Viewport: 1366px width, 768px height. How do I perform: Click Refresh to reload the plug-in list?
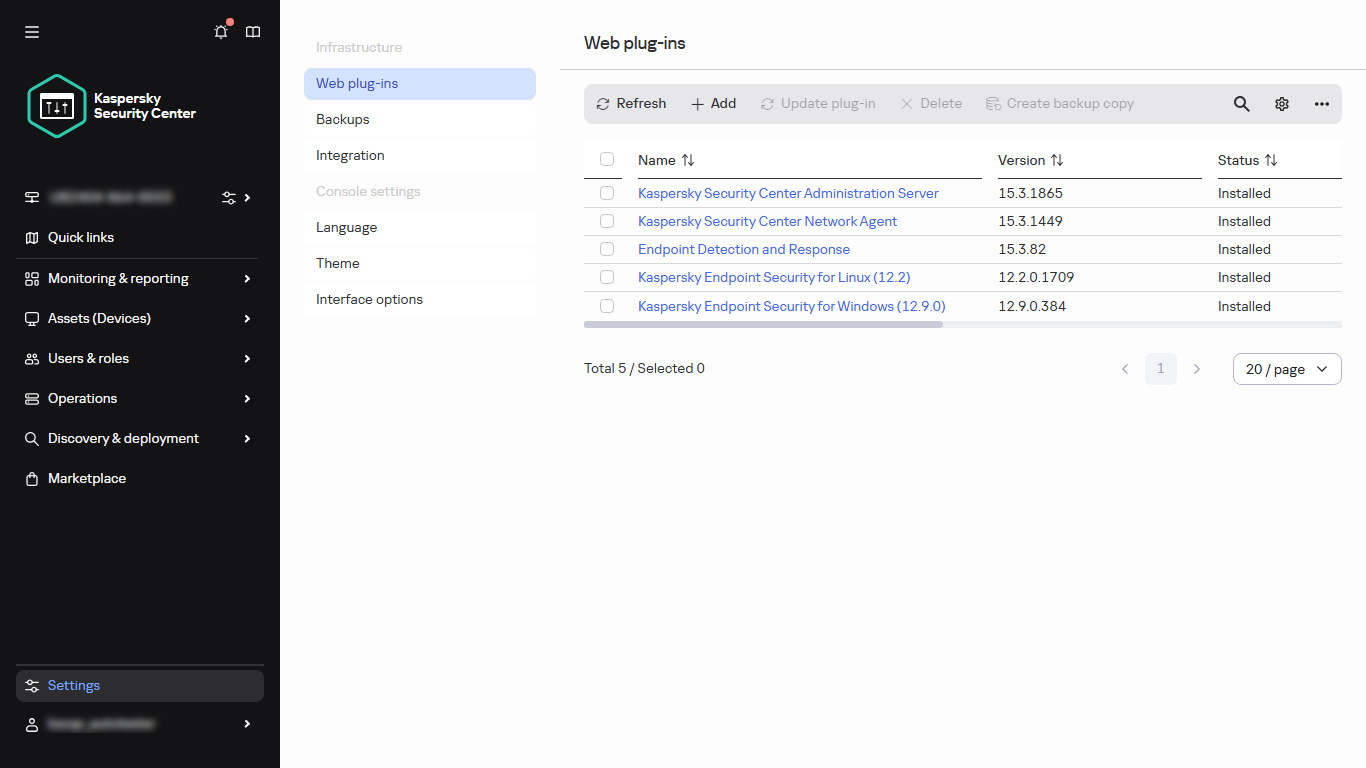pyautogui.click(x=630, y=103)
